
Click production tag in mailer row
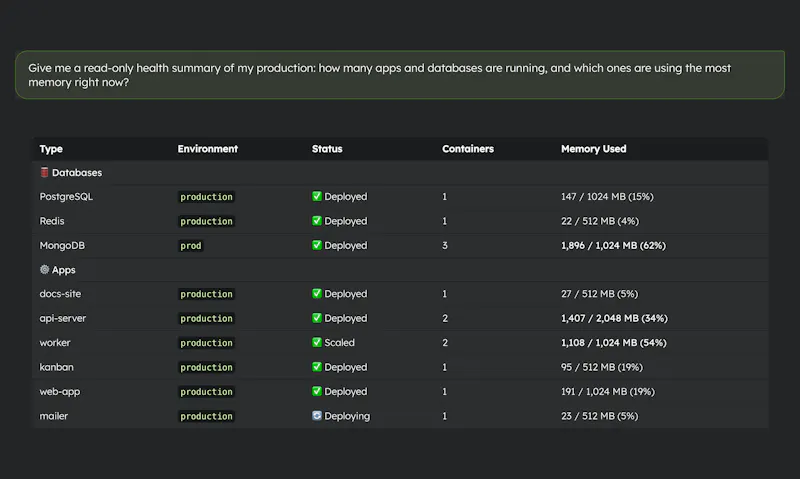coord(206,417)
